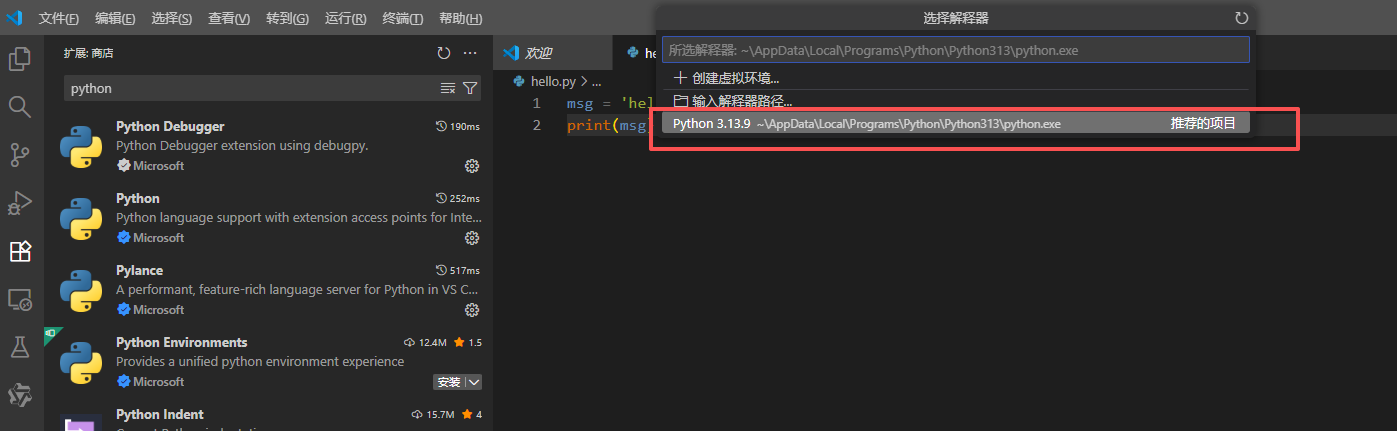Install the Python Environments extension
Screen dimensions: 1397x431
[449, 382]
